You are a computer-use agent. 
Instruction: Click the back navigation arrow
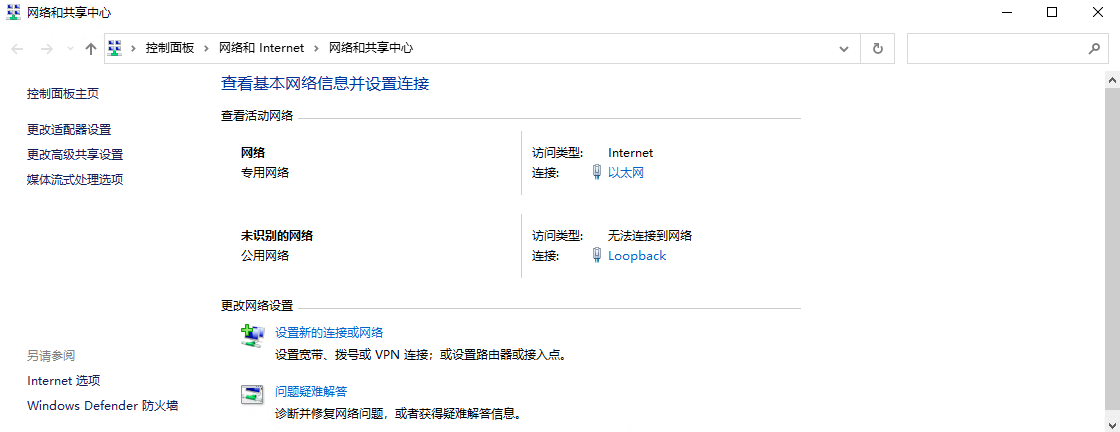pos(17,48)
